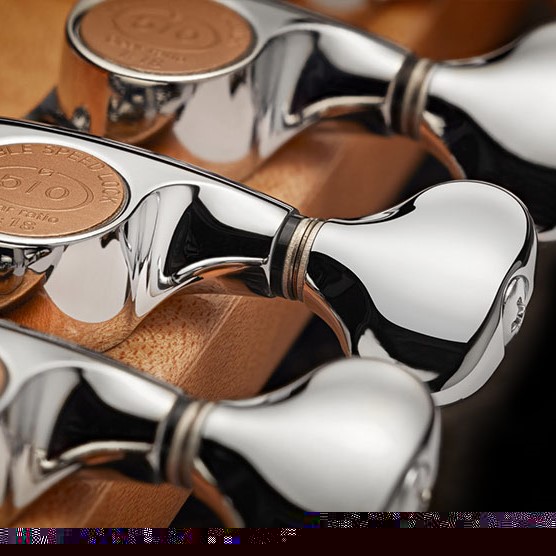Click the bottom tuner's washer ring
The height and width of the screenshot is (556, 556).
184,443
